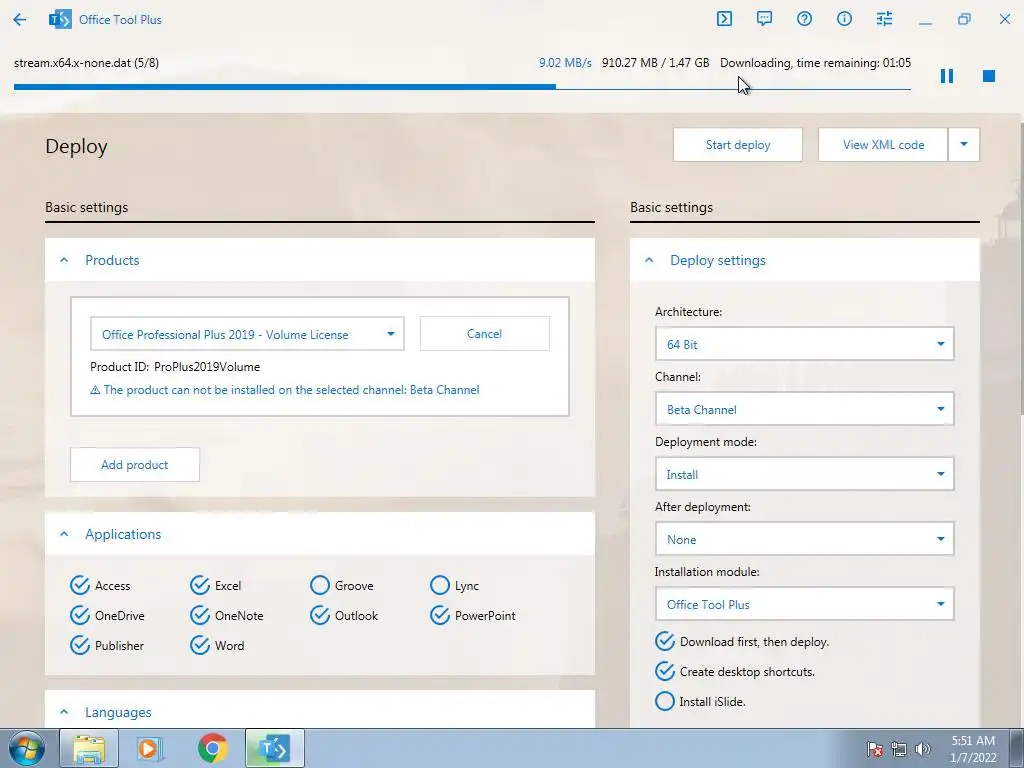1024x768 pixels.
Task: Click the taskbar clock
Action: point(973,749)
